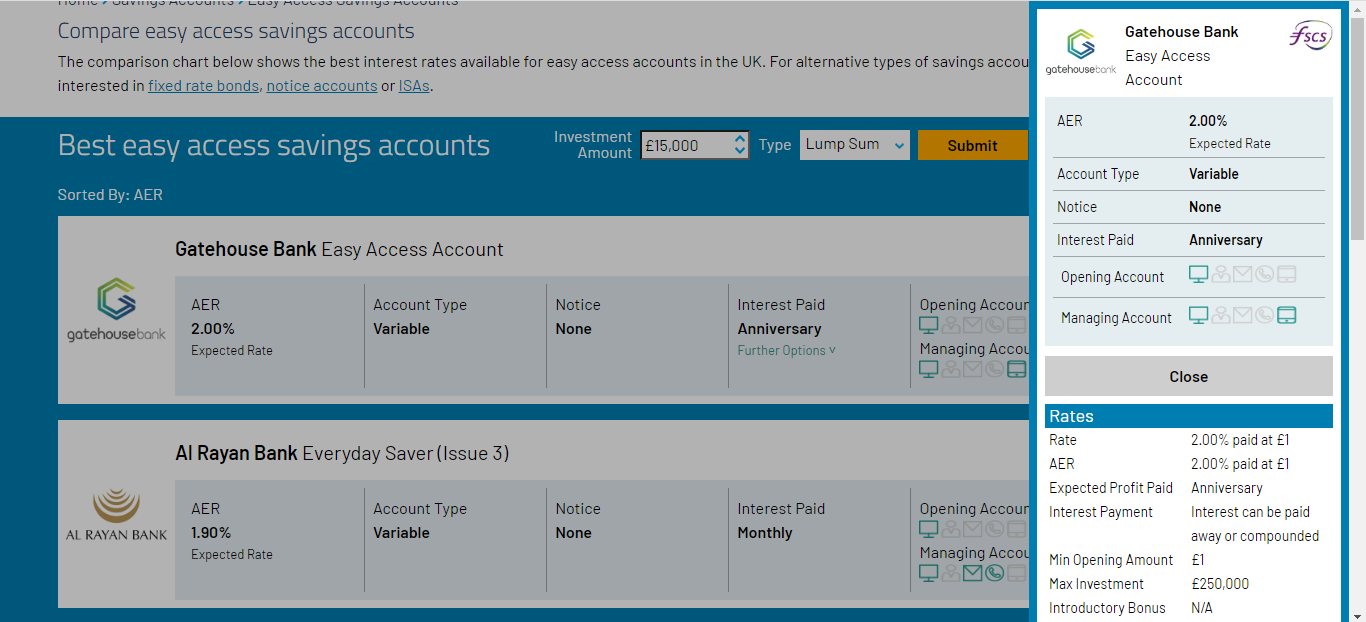The image size is (1366, 622).
Task: Click the branch managing icon on Al Rayan Bank card
Action: point(951,573)
